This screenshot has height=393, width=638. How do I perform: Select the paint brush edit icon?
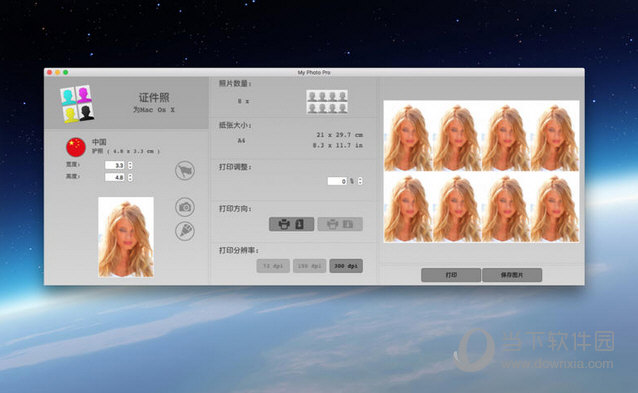pos(185,231)
